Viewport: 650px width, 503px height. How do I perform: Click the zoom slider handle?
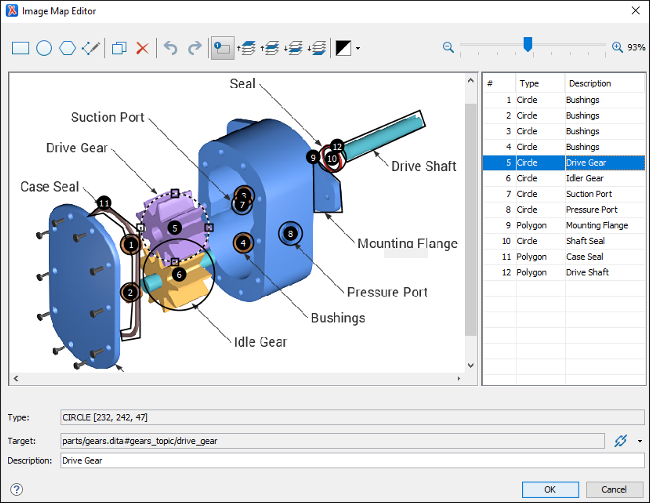click(528, 44)
